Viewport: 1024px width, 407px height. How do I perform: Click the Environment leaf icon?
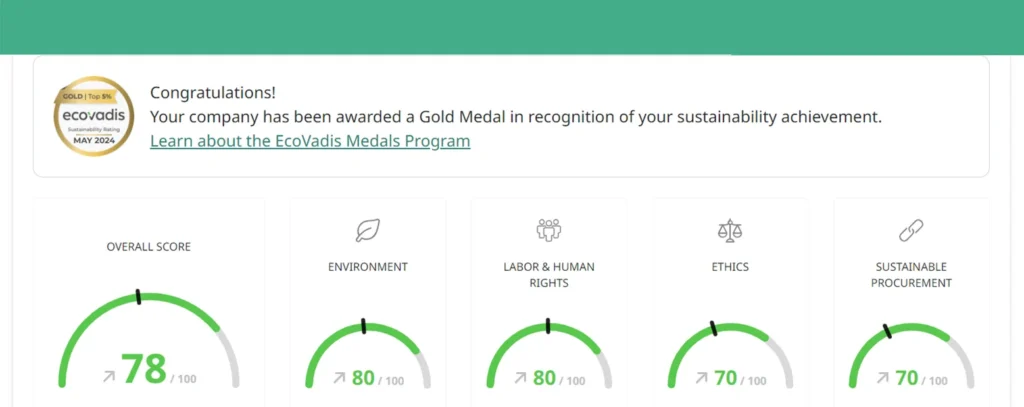click(368, 231)
